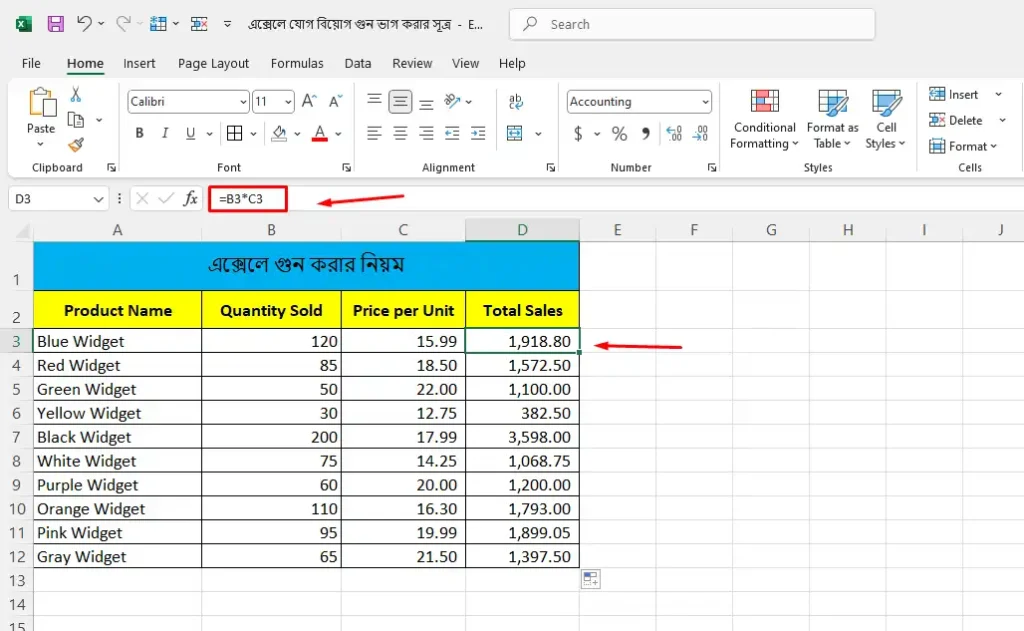
Task: Expand the Name Box dropdown arrow
Action: pyautogui.click(x=98, y=199)
